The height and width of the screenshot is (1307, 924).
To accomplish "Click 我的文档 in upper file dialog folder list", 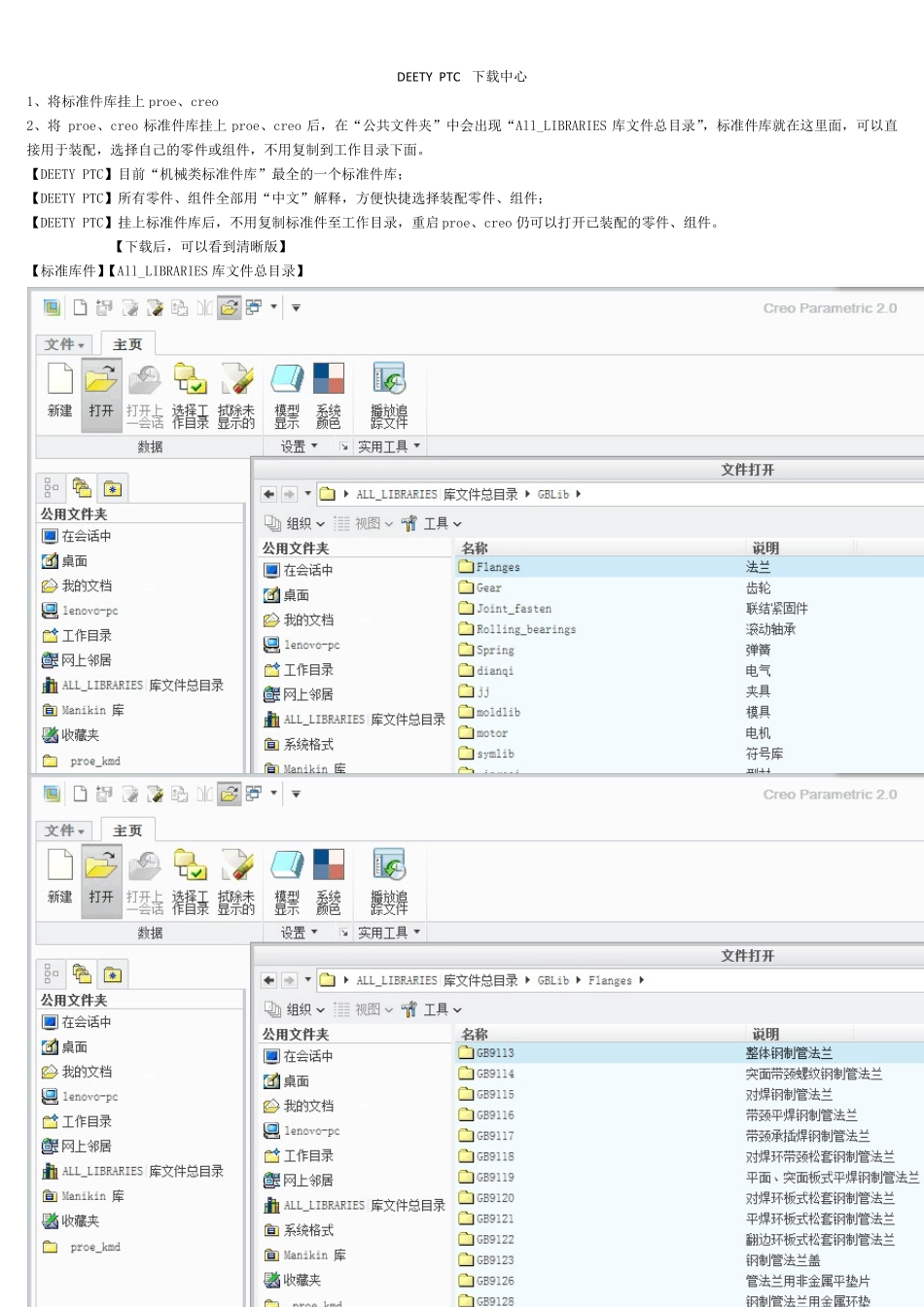I will [x=299, y=619].
